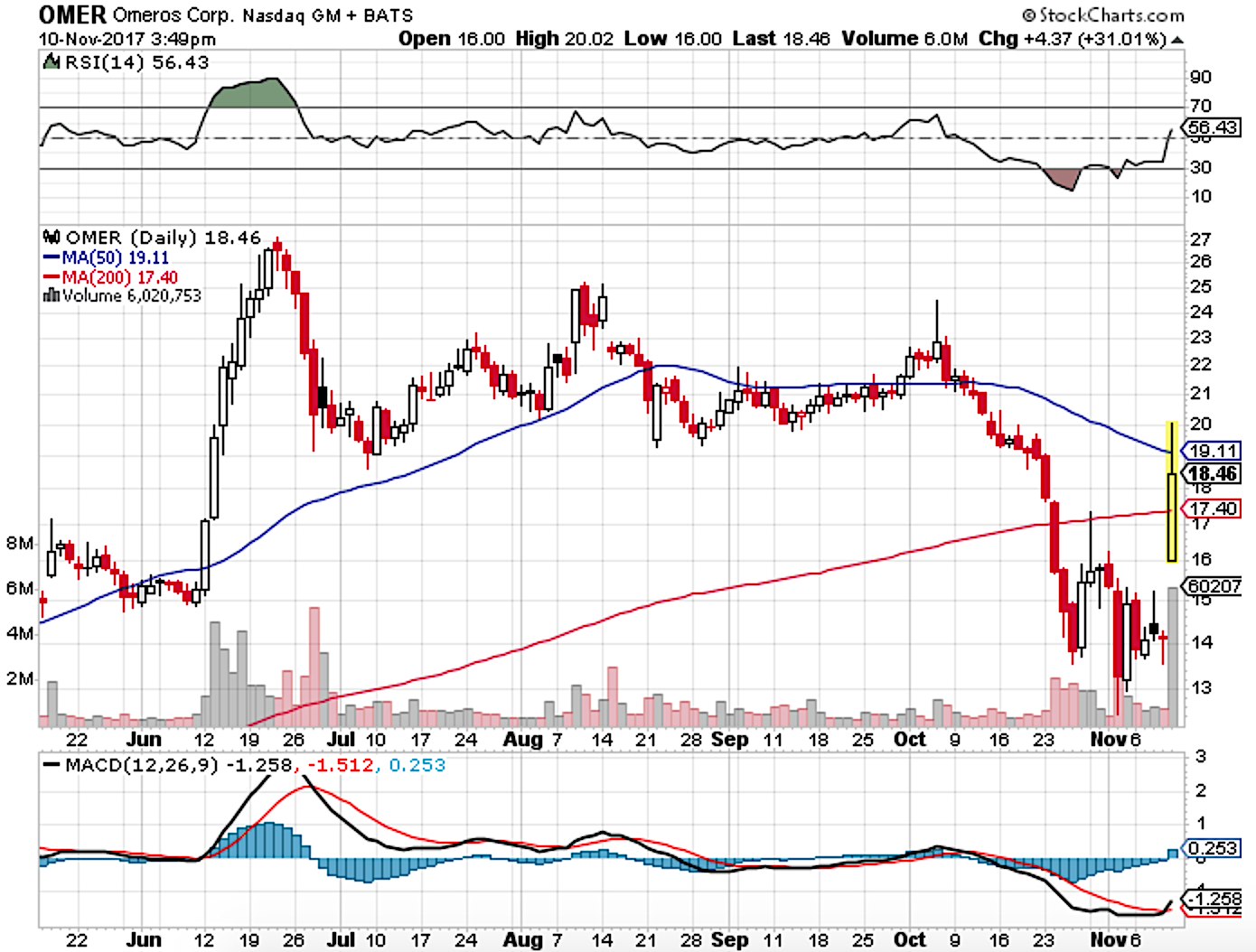Screen dimensions: 1256x952
Task: Click the MACD(12,26,9) legend label
Action: pos(142,765)
